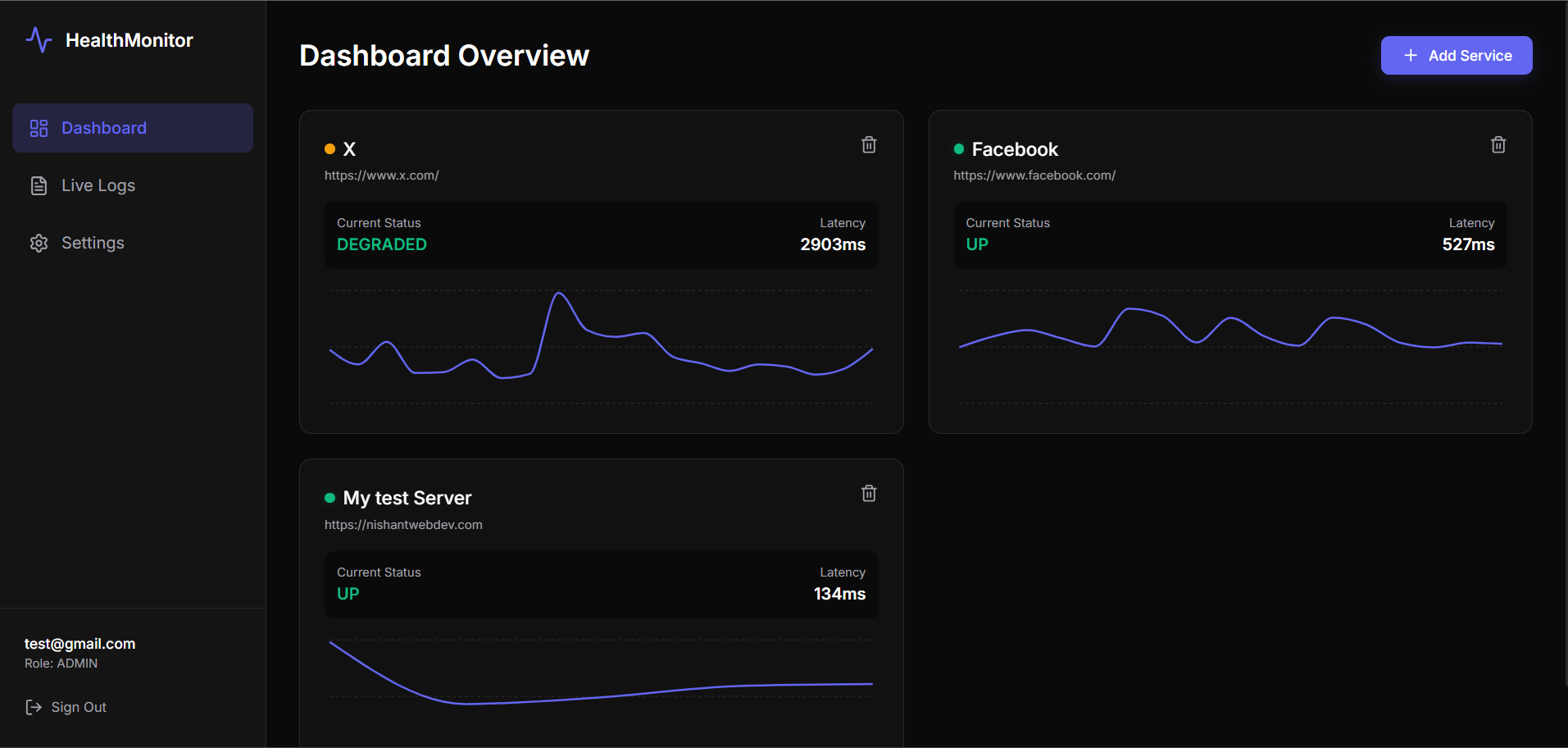Click the Settings gear icon

[39, 243]
